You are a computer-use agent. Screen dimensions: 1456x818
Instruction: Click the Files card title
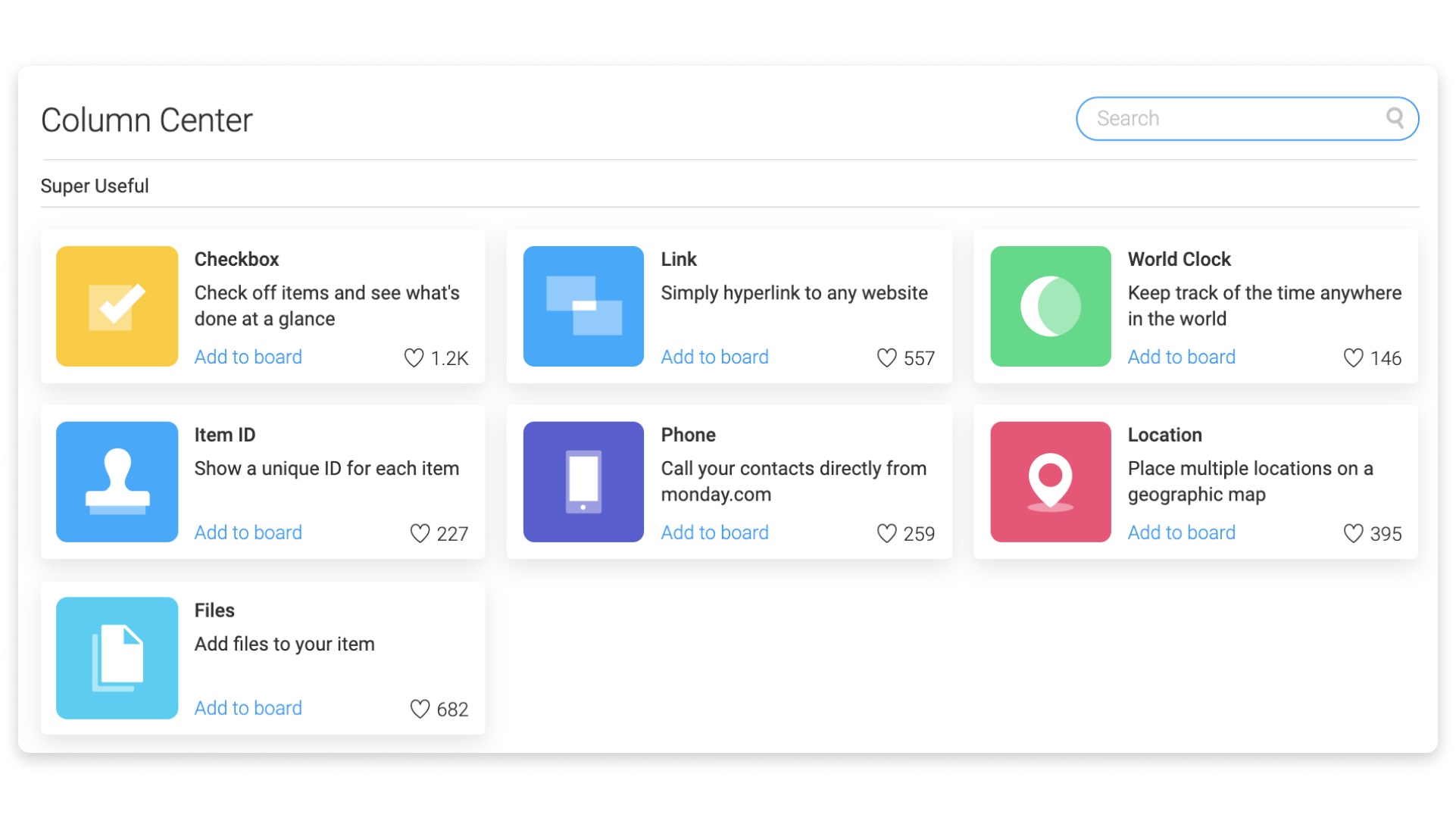pyautogui.click(x=214, y=610)
